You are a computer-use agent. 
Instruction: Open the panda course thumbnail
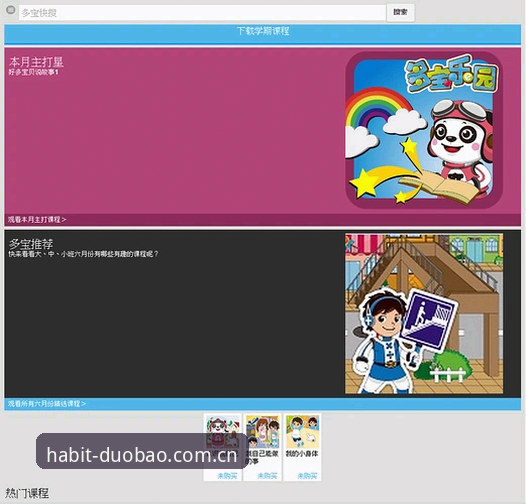(x=223, y=432)
